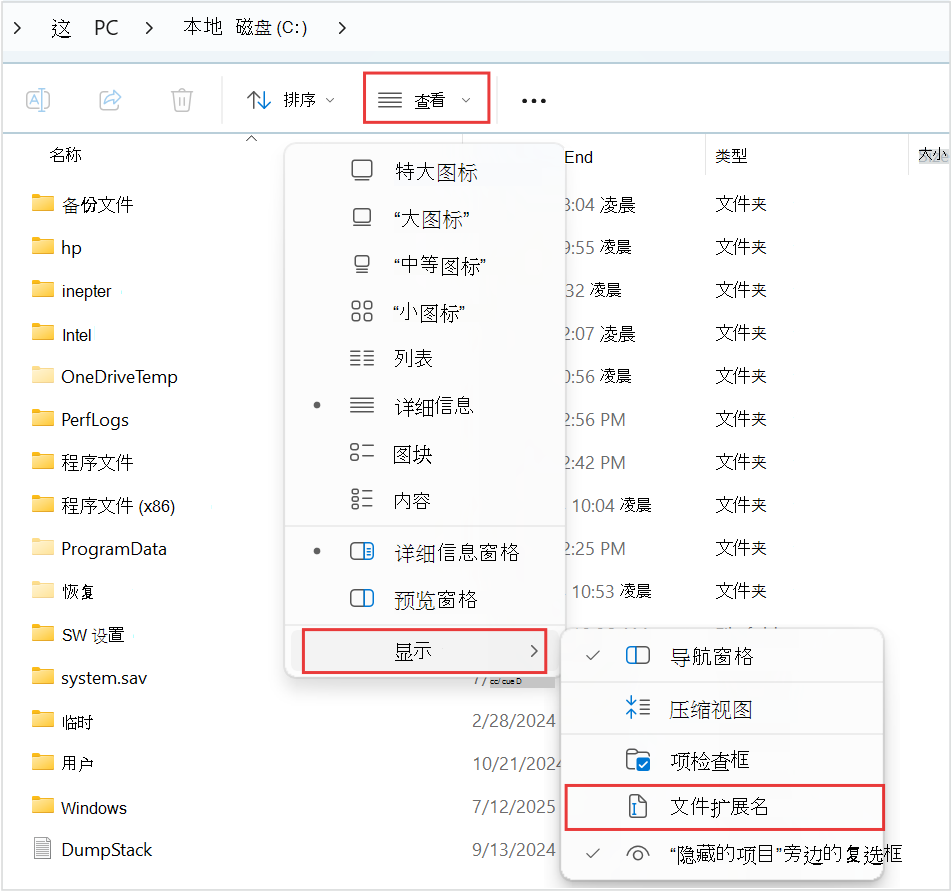Screen dimensions: 951x891
Task: Click the delete trash icon in the toolbar
Action: coord(180,99)
